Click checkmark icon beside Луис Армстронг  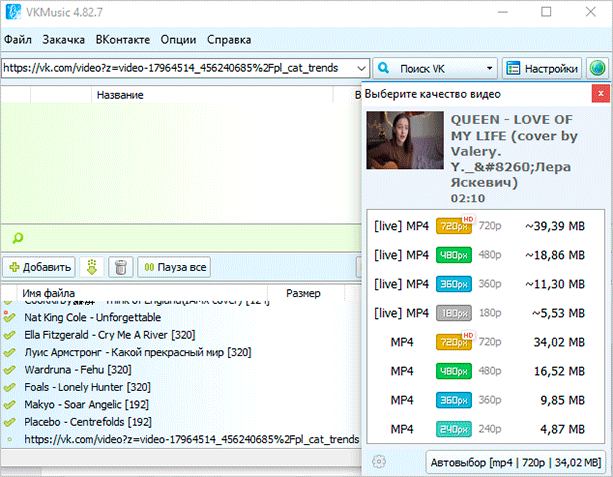coord(9,353)
